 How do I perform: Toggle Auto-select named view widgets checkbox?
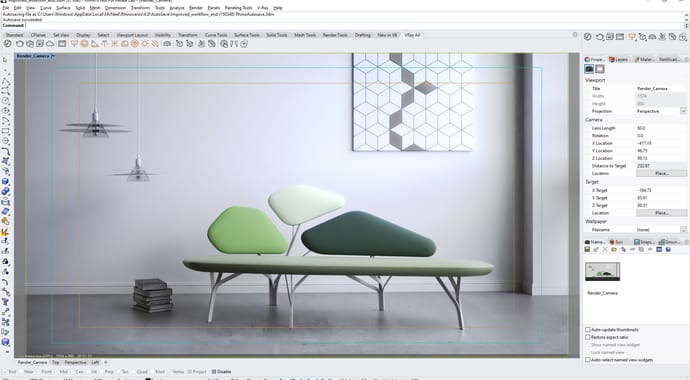click(587, 360)
